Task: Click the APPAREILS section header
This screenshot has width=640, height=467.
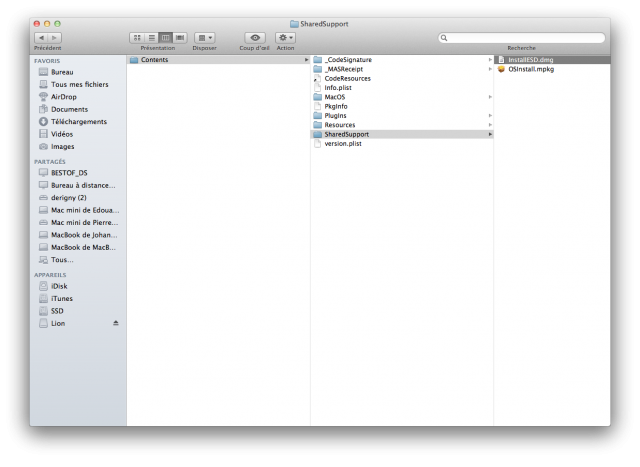Action: [x=50, y=275]
